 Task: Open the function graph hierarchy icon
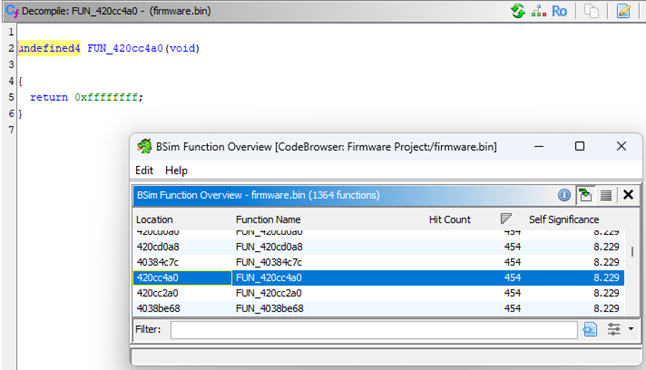point(538,11)
